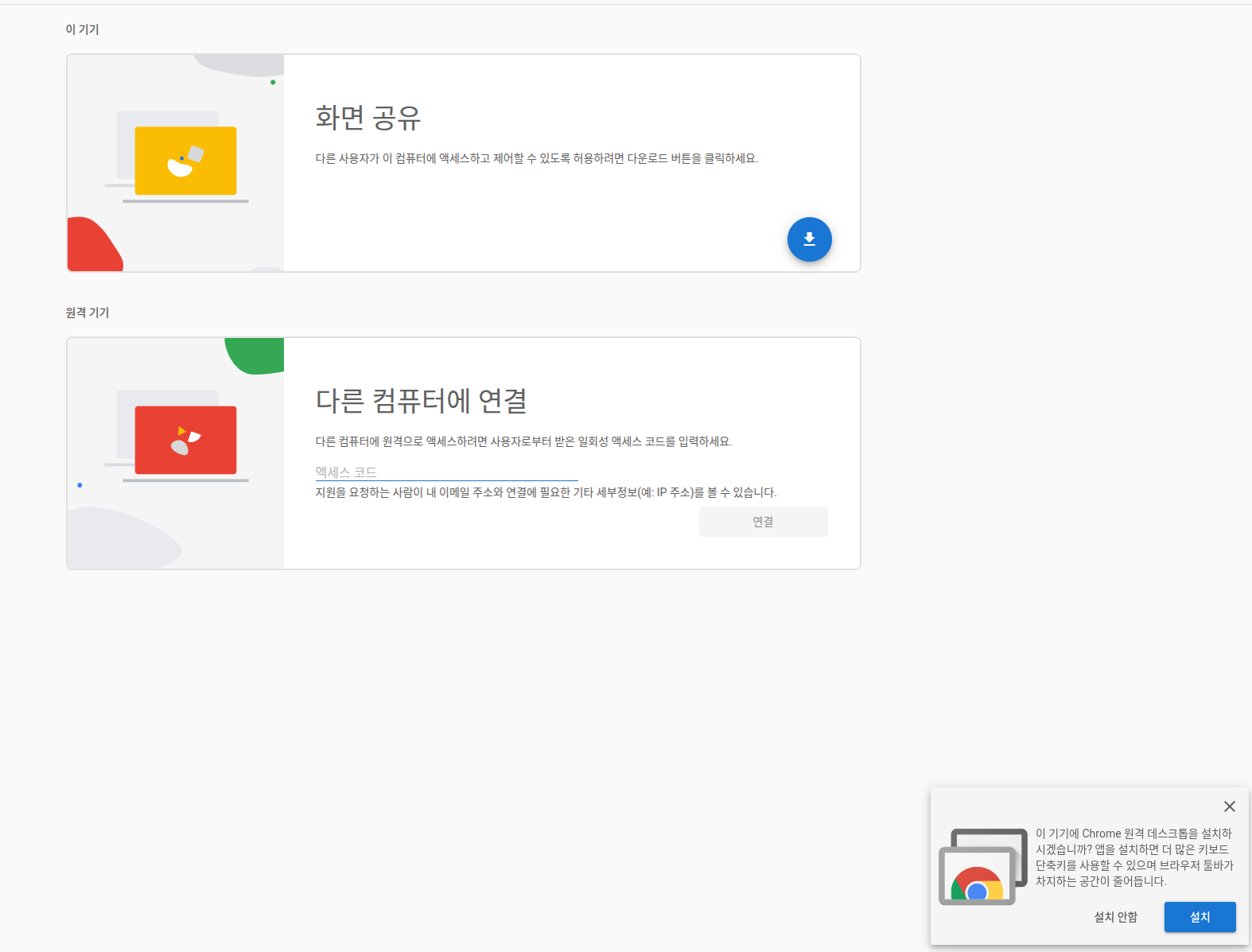Viewport: 1252px width, 952px height.
Task: Click the access code input field
Action: (x=446, y=472)
